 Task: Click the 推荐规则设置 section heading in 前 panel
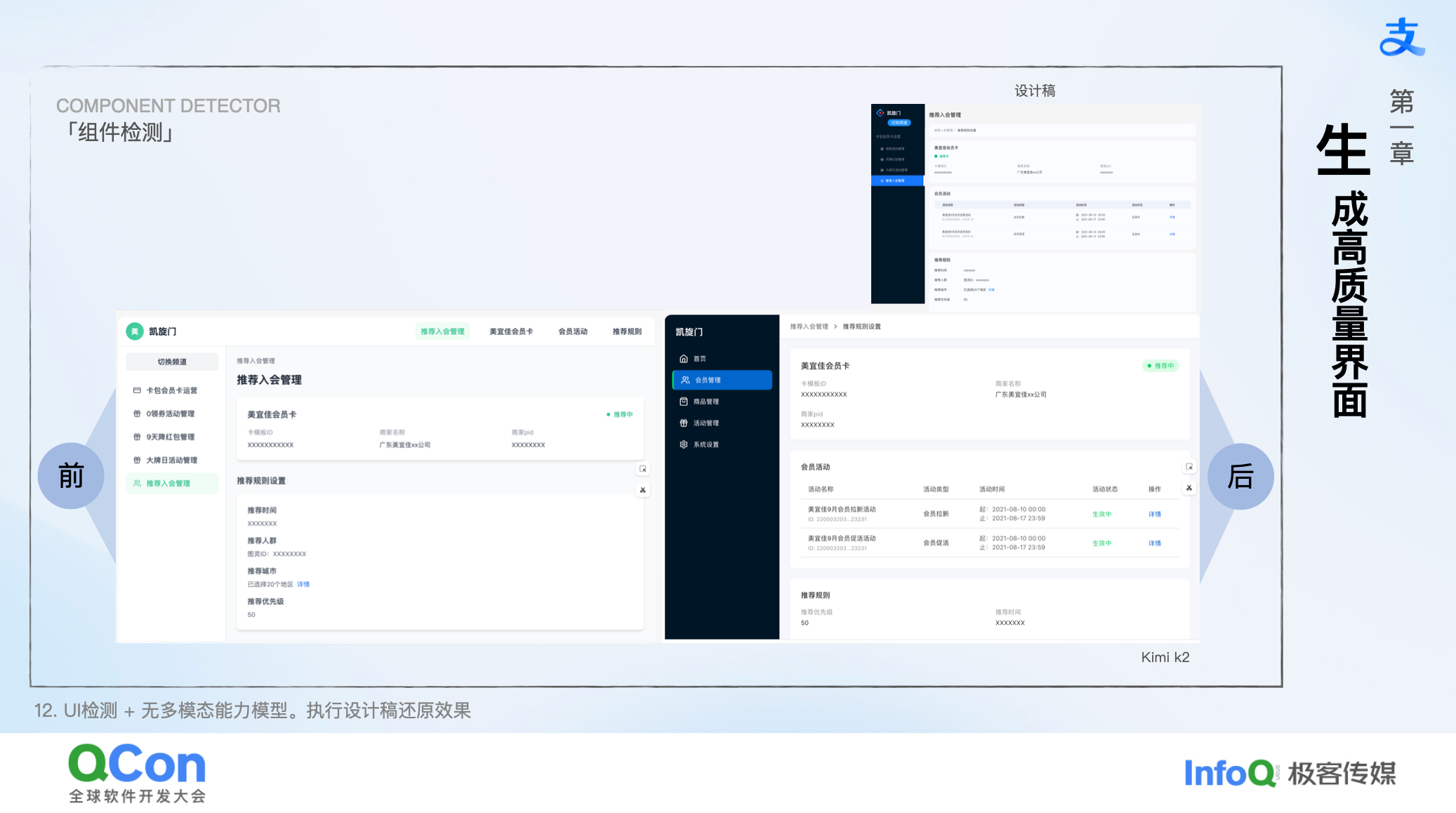261,481
